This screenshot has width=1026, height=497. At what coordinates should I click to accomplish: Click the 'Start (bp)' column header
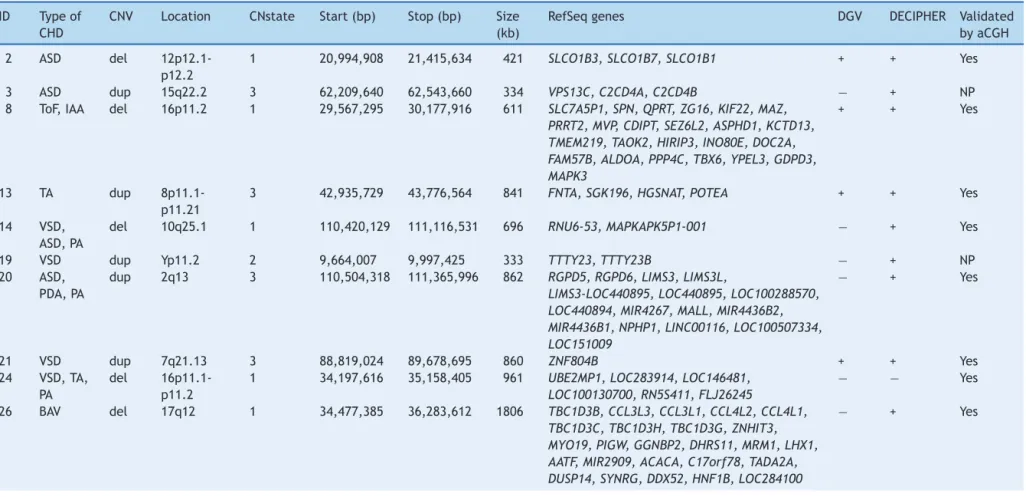pos(347,17)
